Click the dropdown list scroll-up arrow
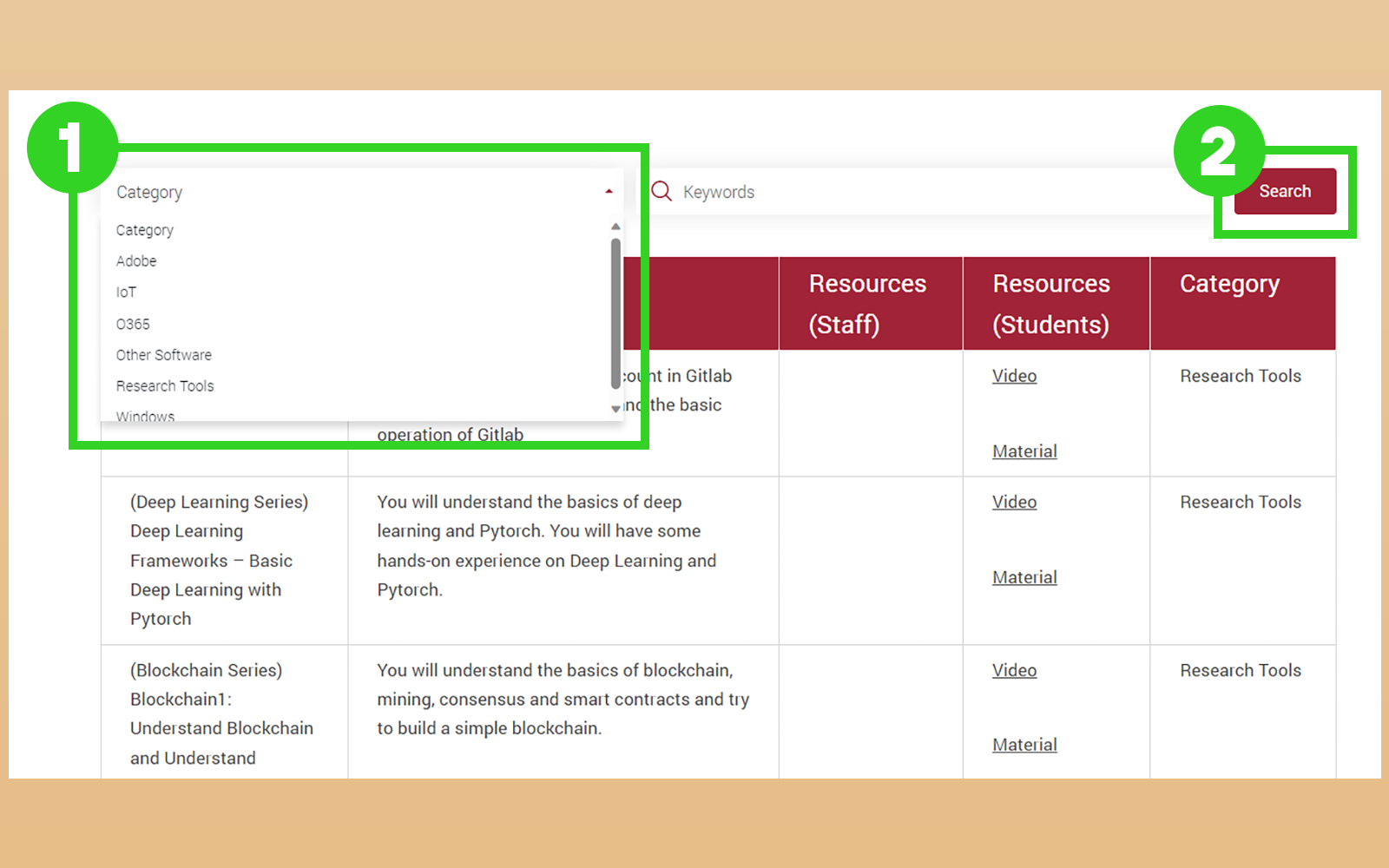 (x=616, y=227)
